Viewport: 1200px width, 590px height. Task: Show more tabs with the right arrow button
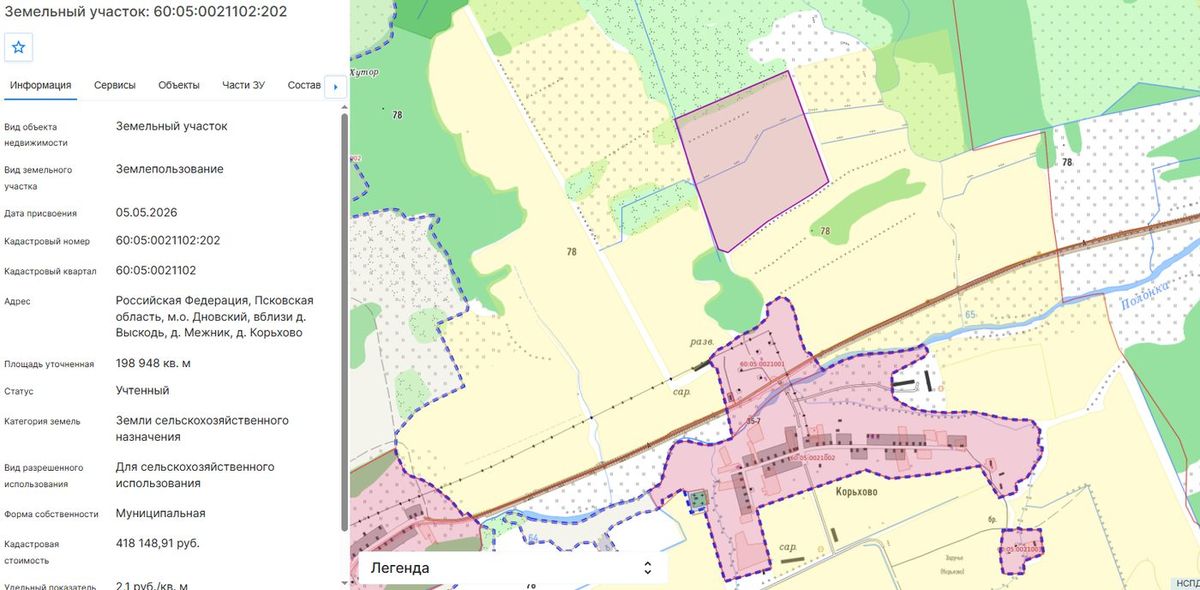point(336,86)
